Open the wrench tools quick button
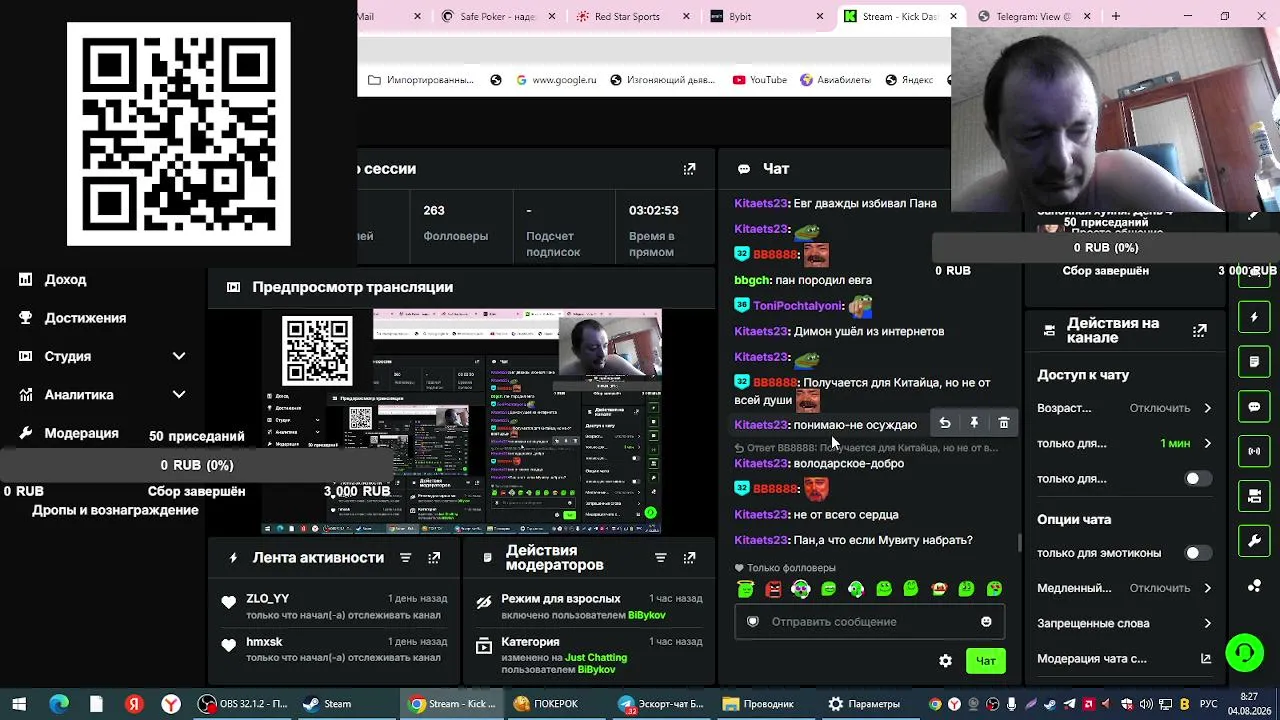The height and width of the screenshot is (720, 1280). [x=1254, y=541]
